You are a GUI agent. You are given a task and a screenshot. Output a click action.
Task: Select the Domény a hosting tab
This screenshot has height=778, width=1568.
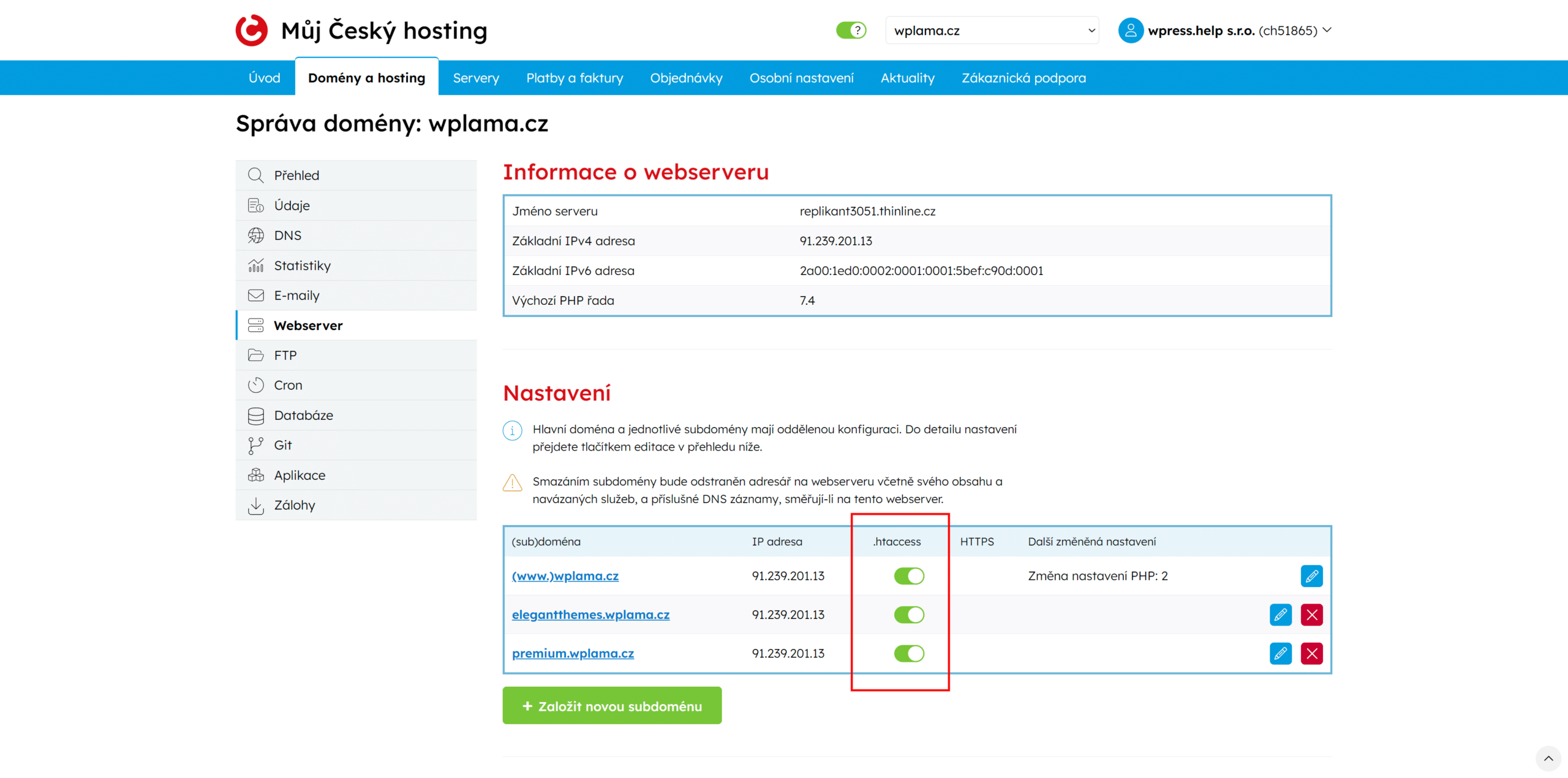pyautogui.click(x=366, y=77)
